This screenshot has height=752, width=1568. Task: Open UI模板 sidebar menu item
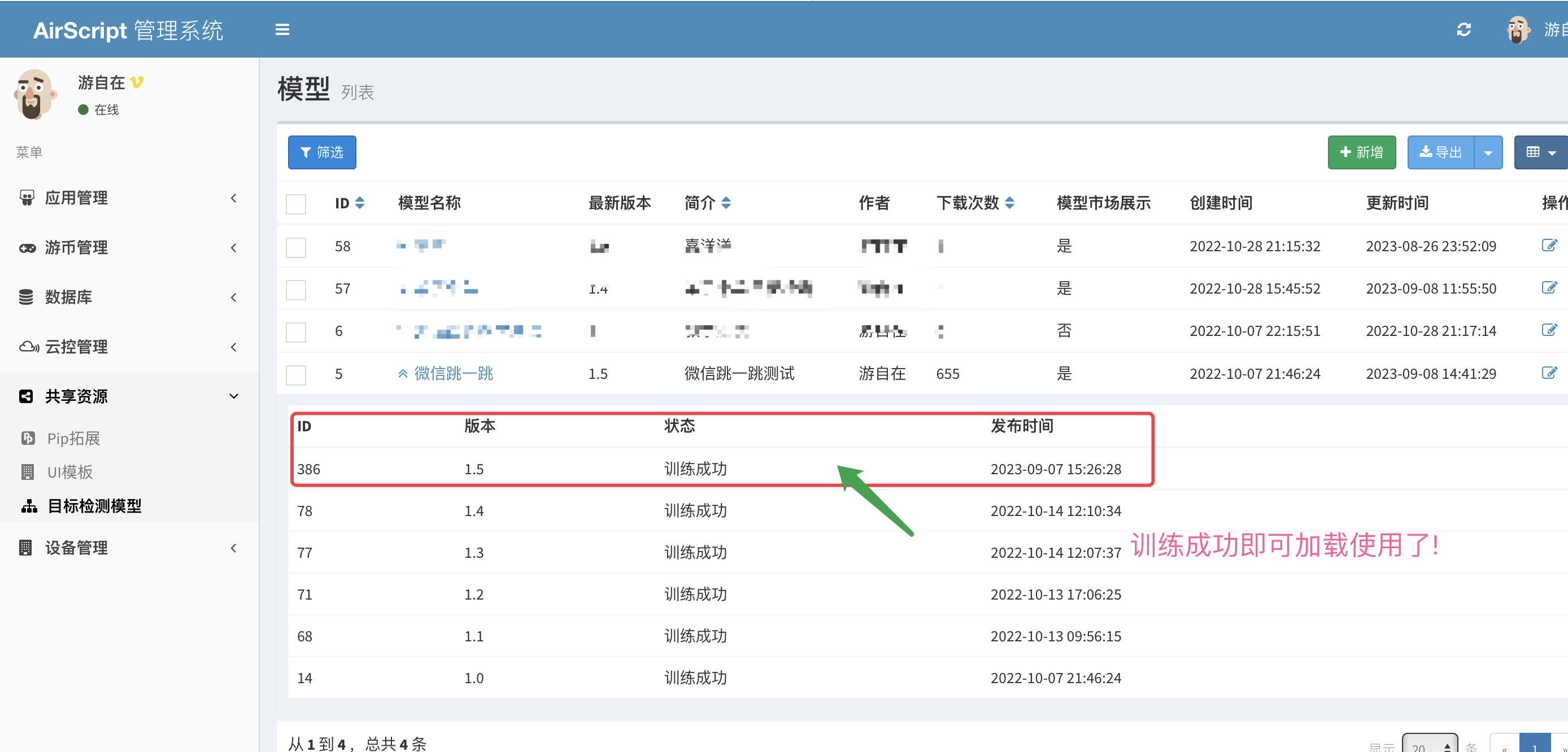pos(69,472)
